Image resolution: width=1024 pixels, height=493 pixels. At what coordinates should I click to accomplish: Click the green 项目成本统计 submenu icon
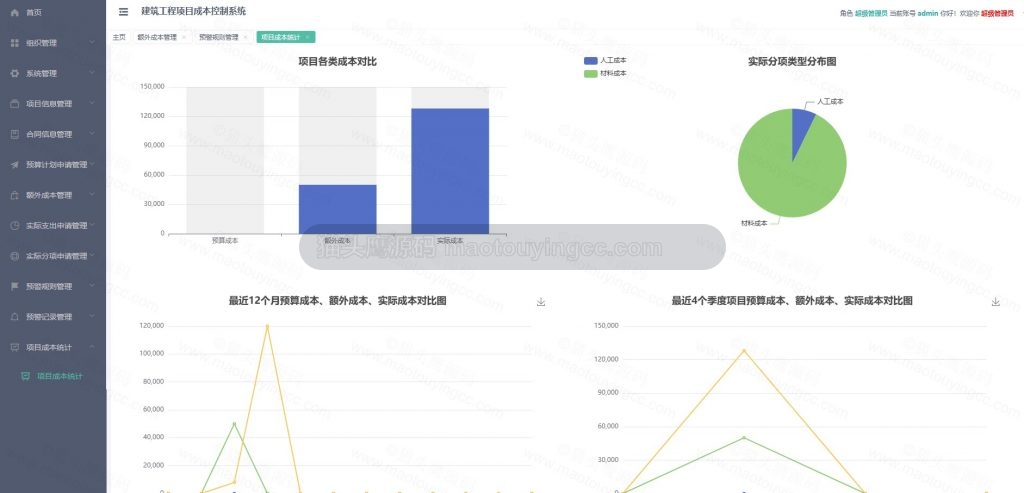[25, 377]
